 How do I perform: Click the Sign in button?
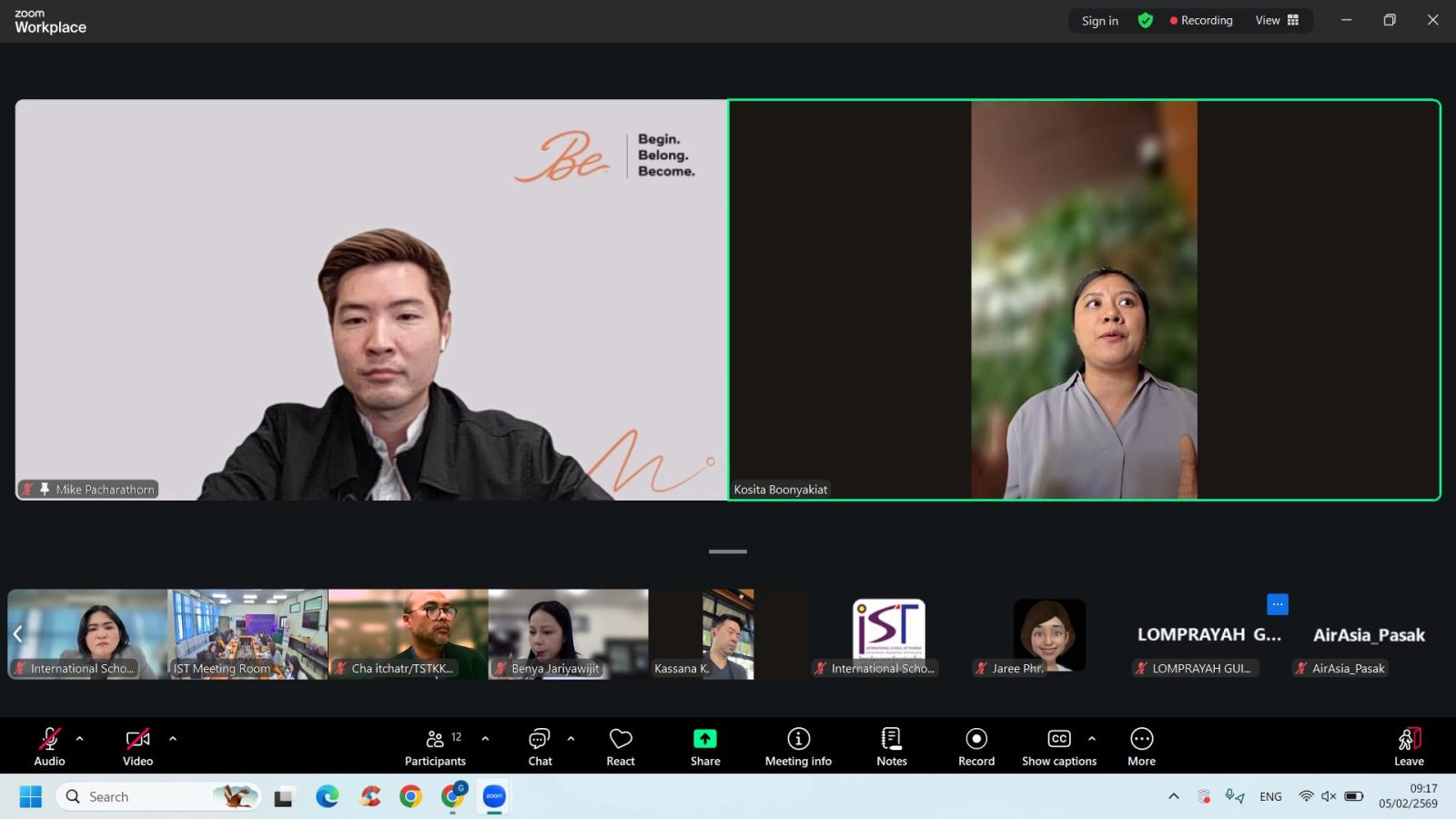pyautogui.click(x=1100, y=21)
